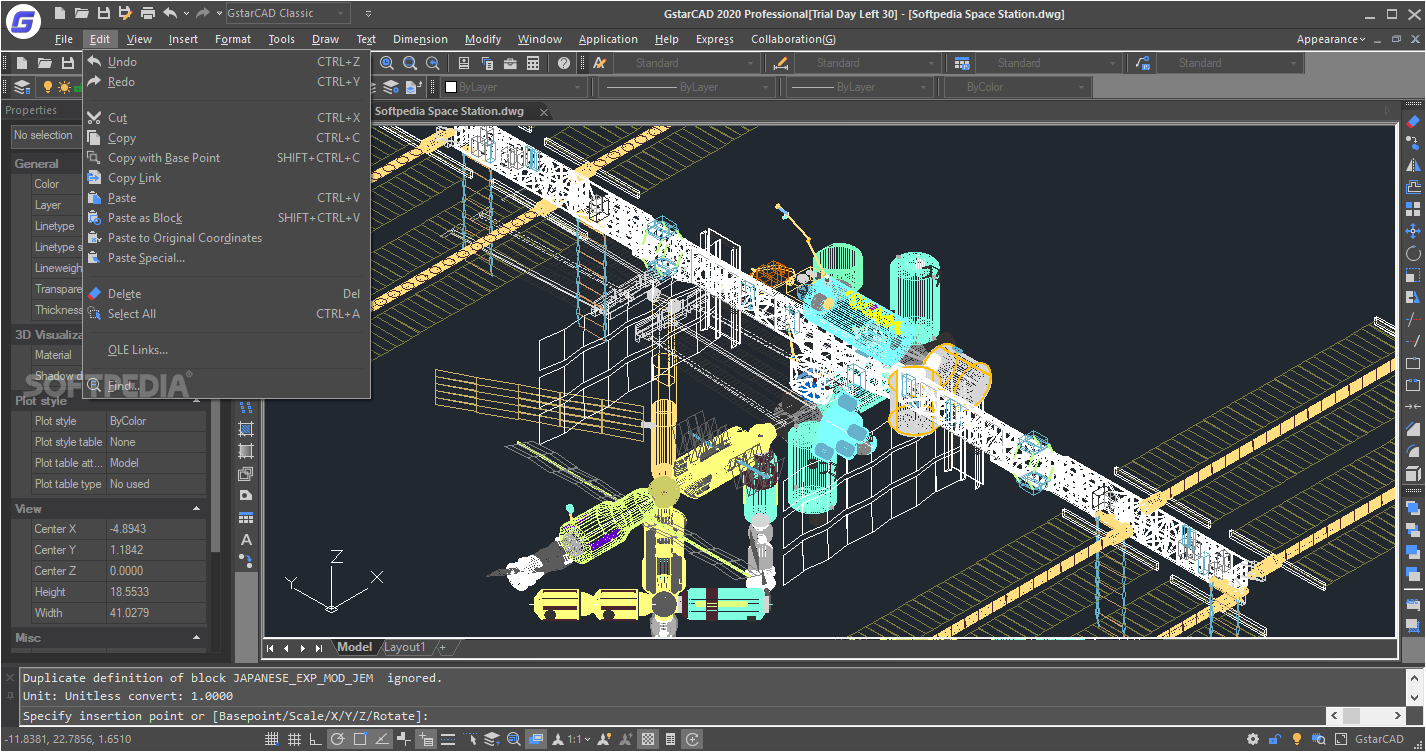Open the GstarCAD application logo menu

(x=22, y=21)
